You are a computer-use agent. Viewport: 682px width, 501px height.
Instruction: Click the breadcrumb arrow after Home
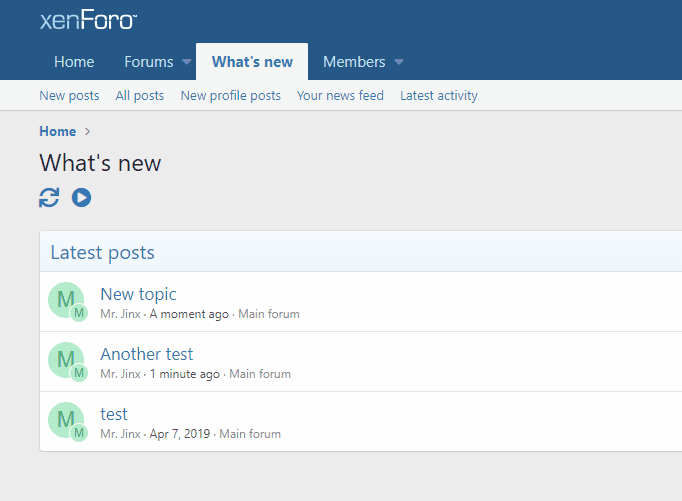[88, 132]
